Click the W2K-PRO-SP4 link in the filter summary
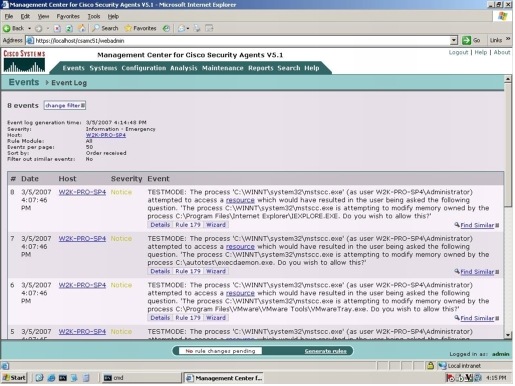The image size is (515, 386). tap(106, 135)
